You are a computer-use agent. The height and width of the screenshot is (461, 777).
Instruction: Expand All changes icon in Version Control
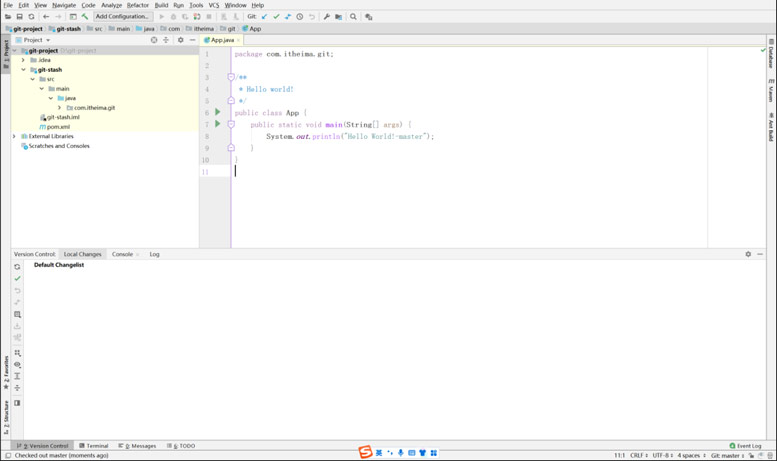click(x=17, y=376)
